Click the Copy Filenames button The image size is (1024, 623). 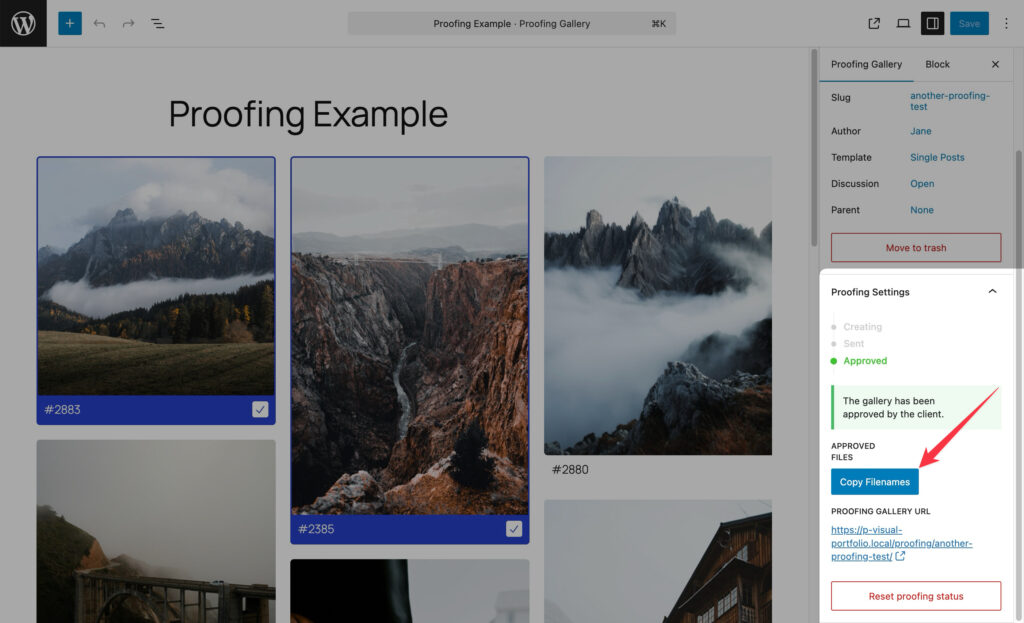[x=874, y=482]
